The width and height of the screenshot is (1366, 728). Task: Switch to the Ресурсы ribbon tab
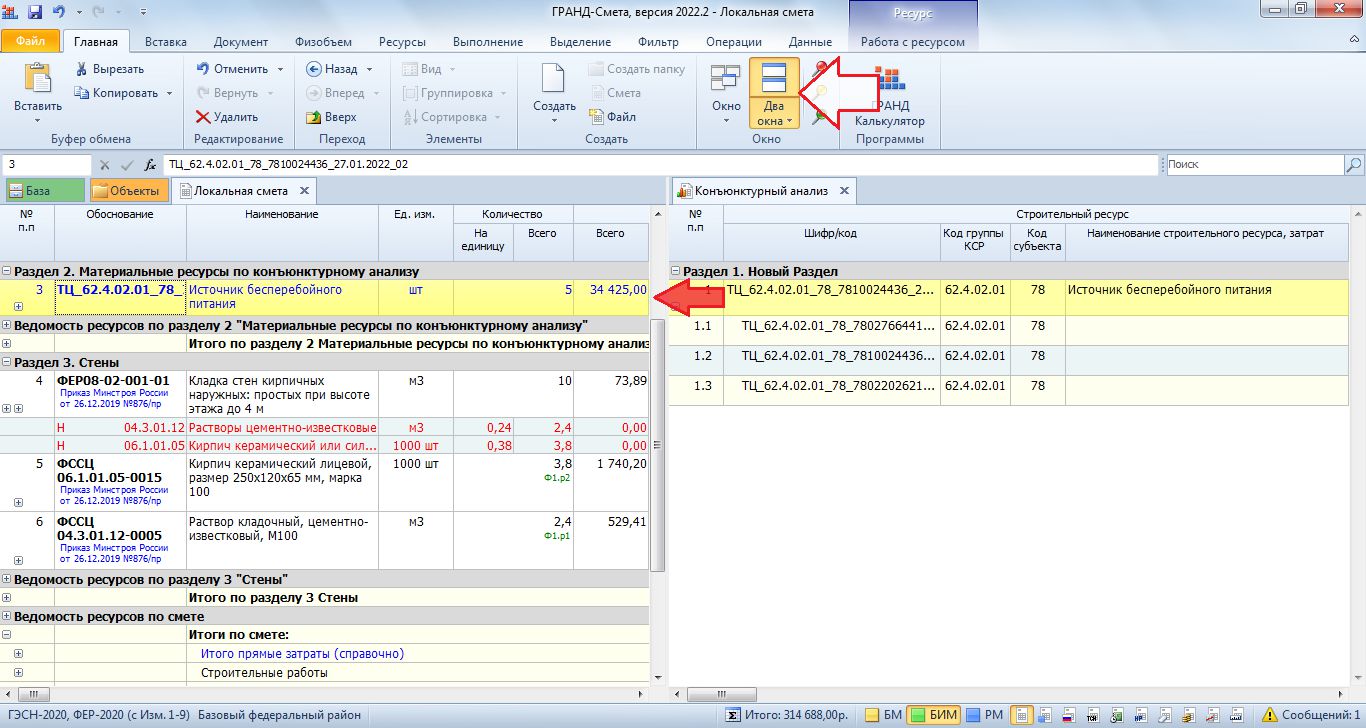click(402, 42)
